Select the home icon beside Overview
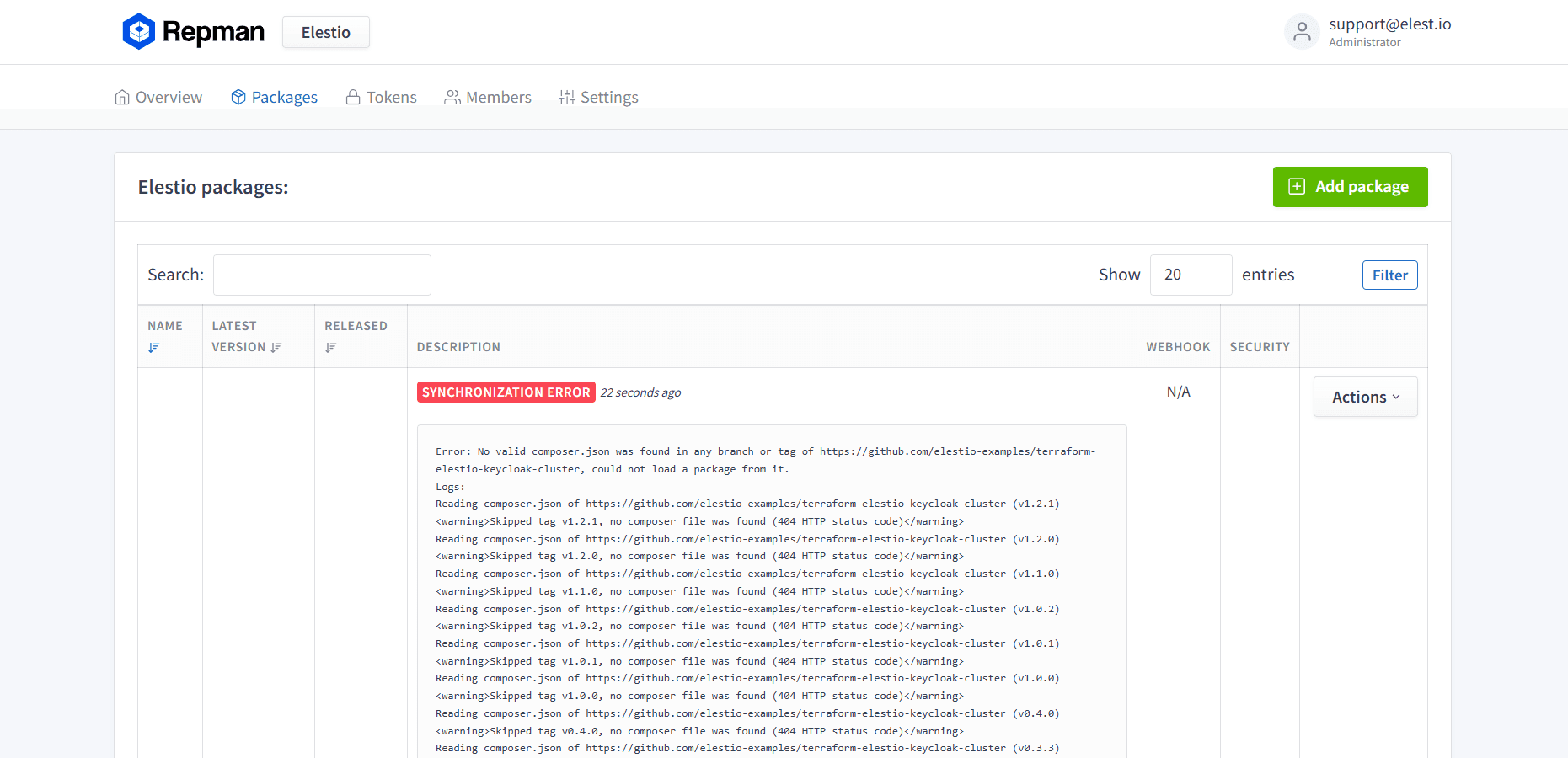 [122, 97]
